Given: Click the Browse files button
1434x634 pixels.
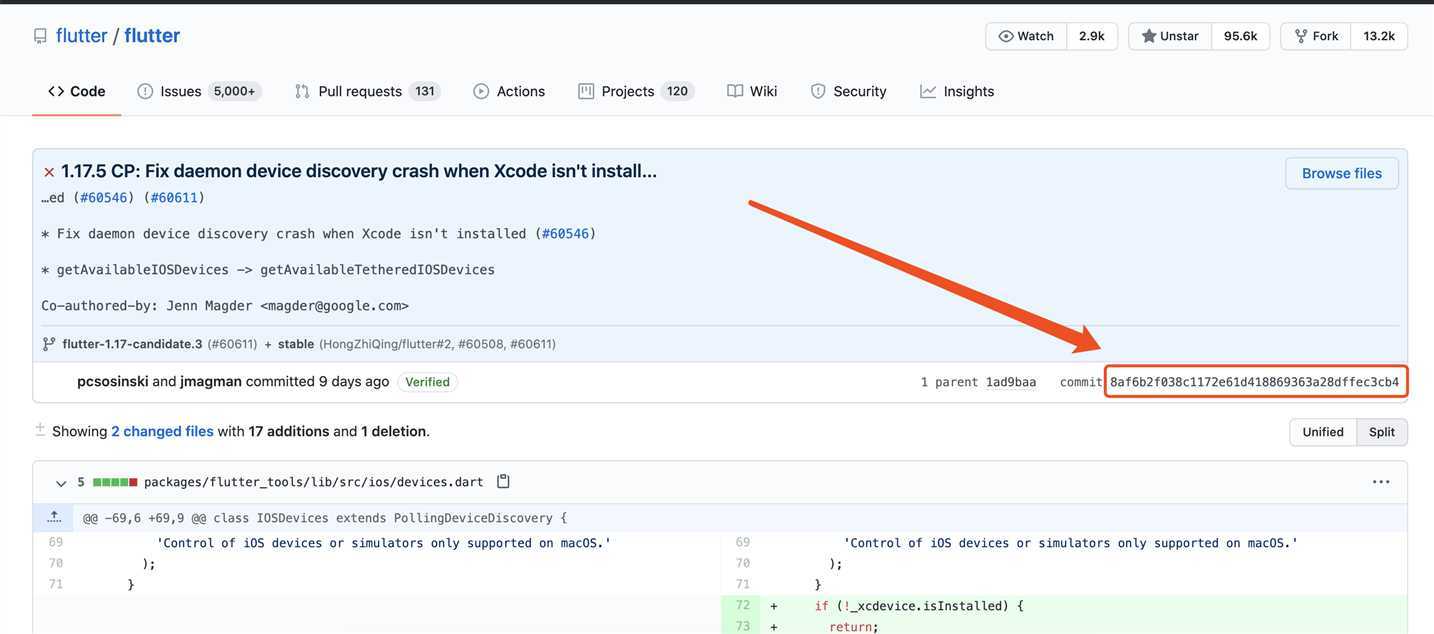Looking at the screenshot, I should click(1342, 173).
